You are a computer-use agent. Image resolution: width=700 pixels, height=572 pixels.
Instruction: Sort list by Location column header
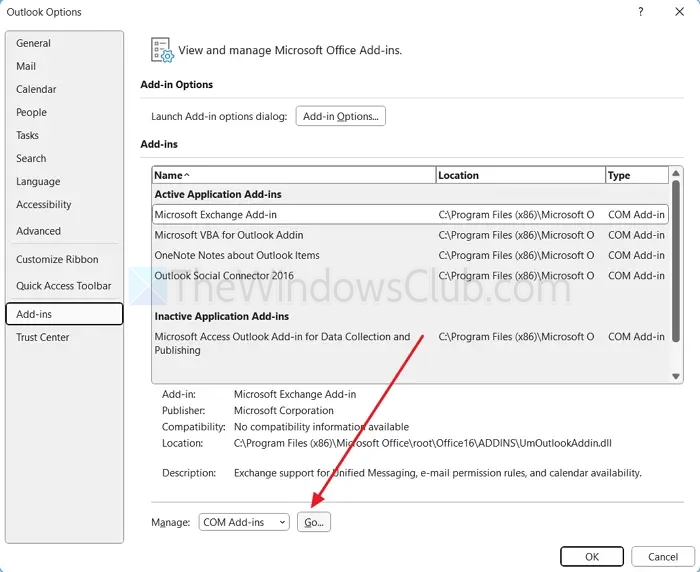[x=521, y=175]
